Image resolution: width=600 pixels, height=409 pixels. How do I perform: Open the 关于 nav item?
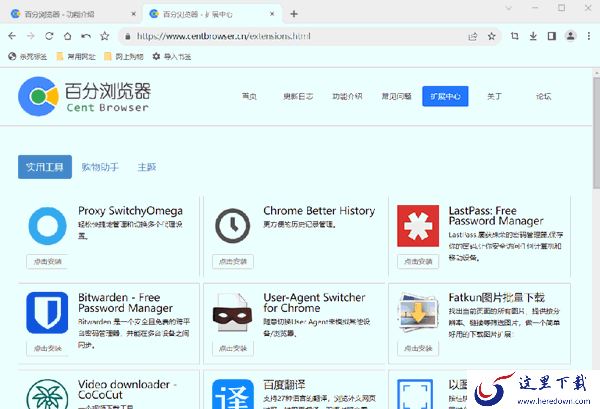click(x=494, y=96)
